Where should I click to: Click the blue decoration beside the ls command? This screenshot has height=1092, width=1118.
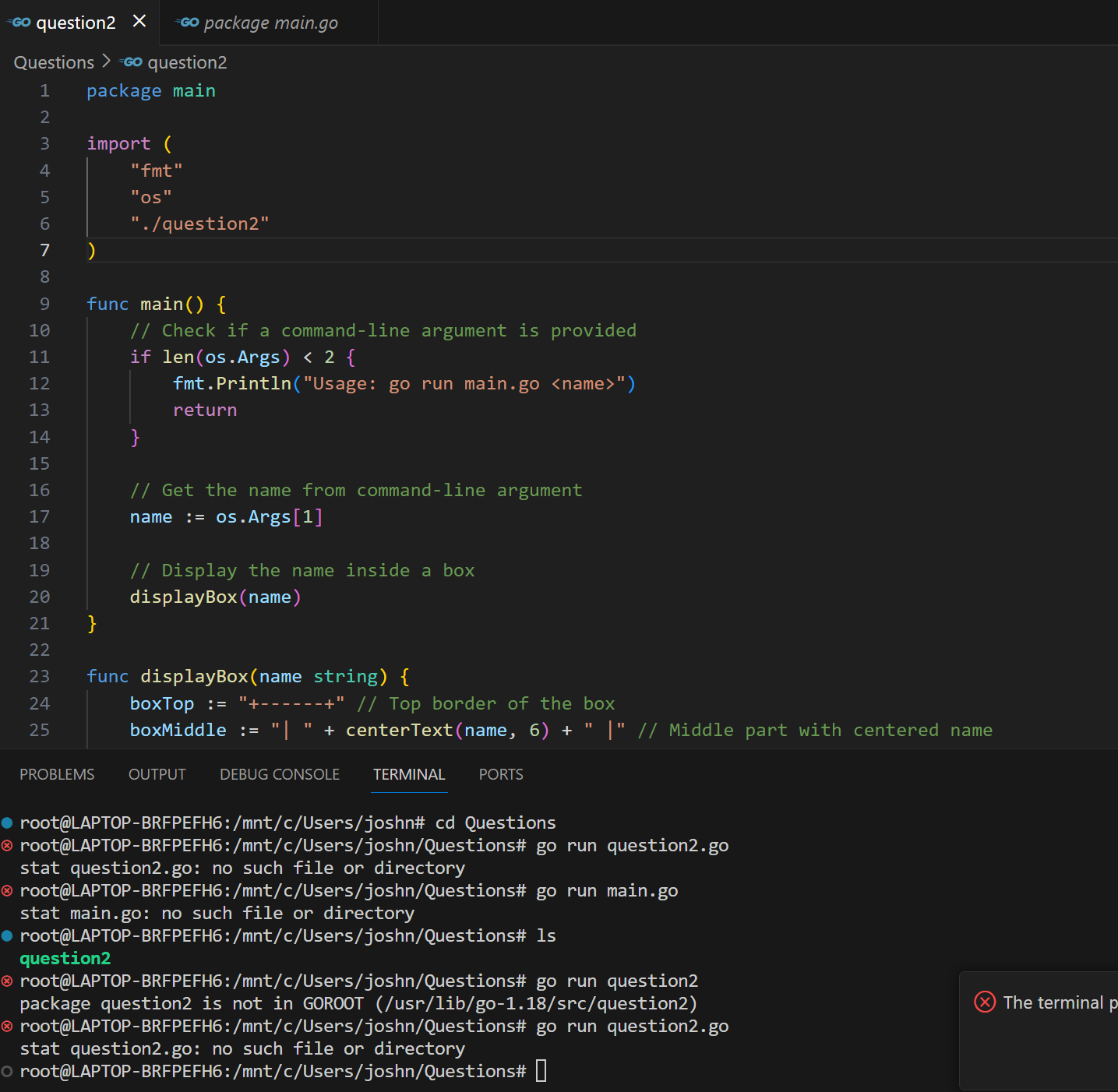7,935
